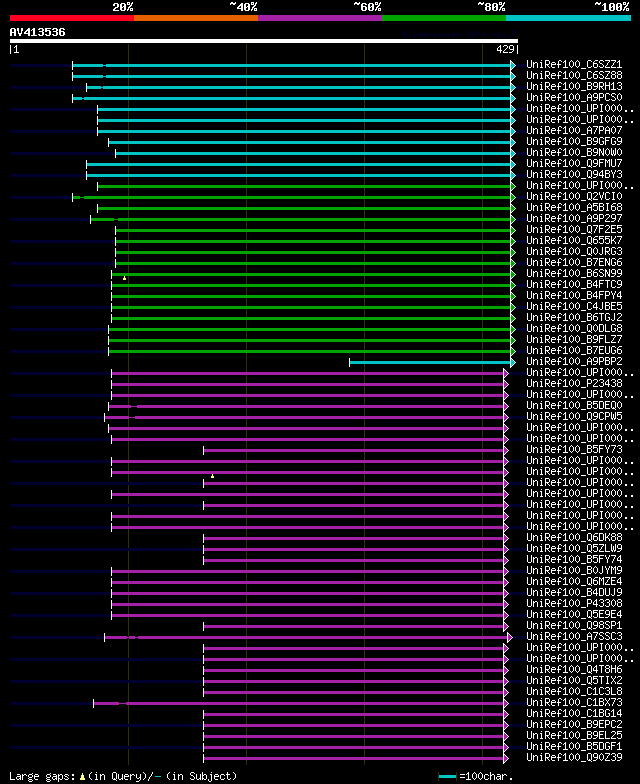Screen dimensions: 640x784
Task: Select the UniRef100_Q94BY3 label
Action: point(574,174)
